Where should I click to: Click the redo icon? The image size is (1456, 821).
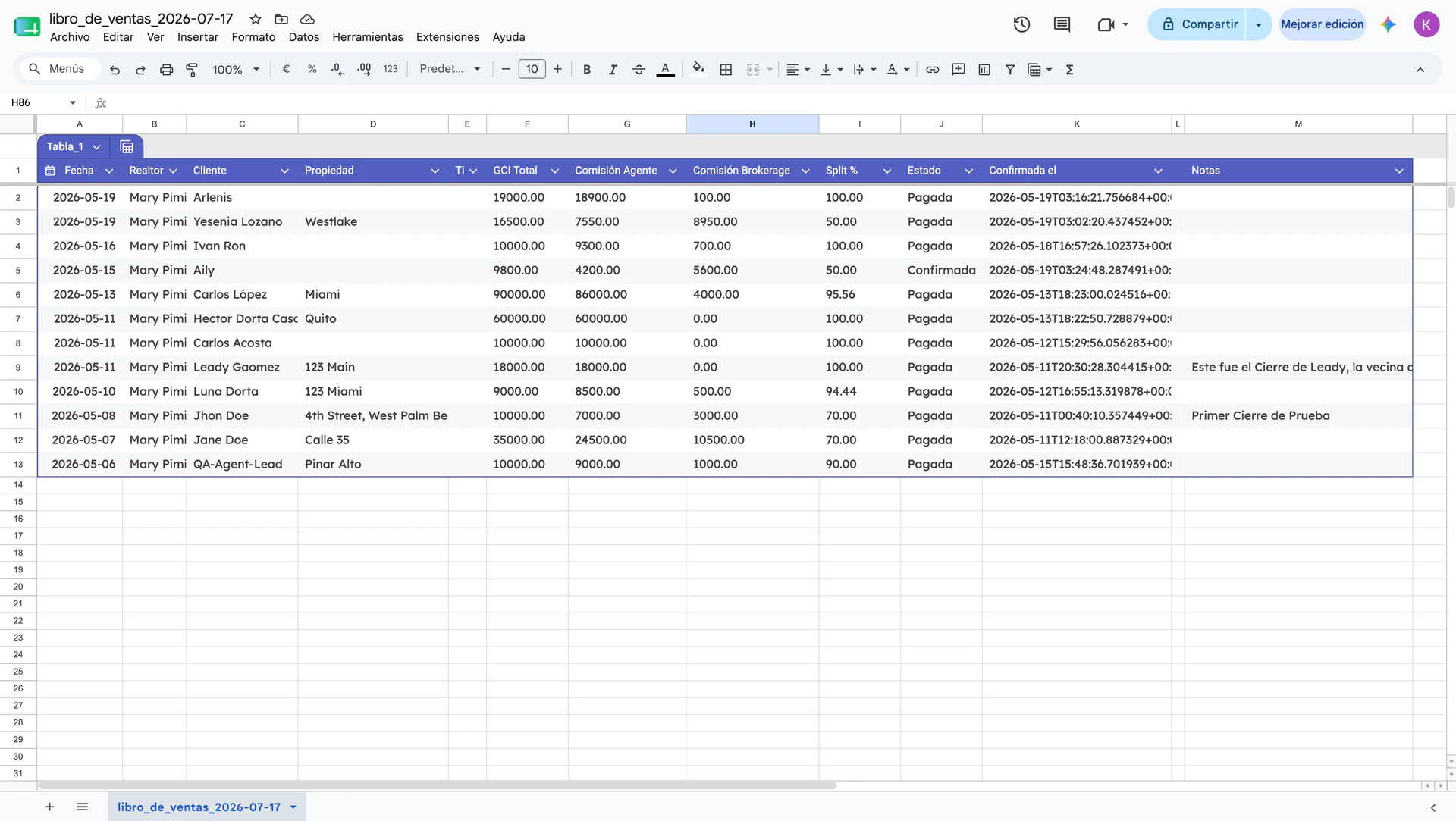pyautogui.click(x=140, y=70)
